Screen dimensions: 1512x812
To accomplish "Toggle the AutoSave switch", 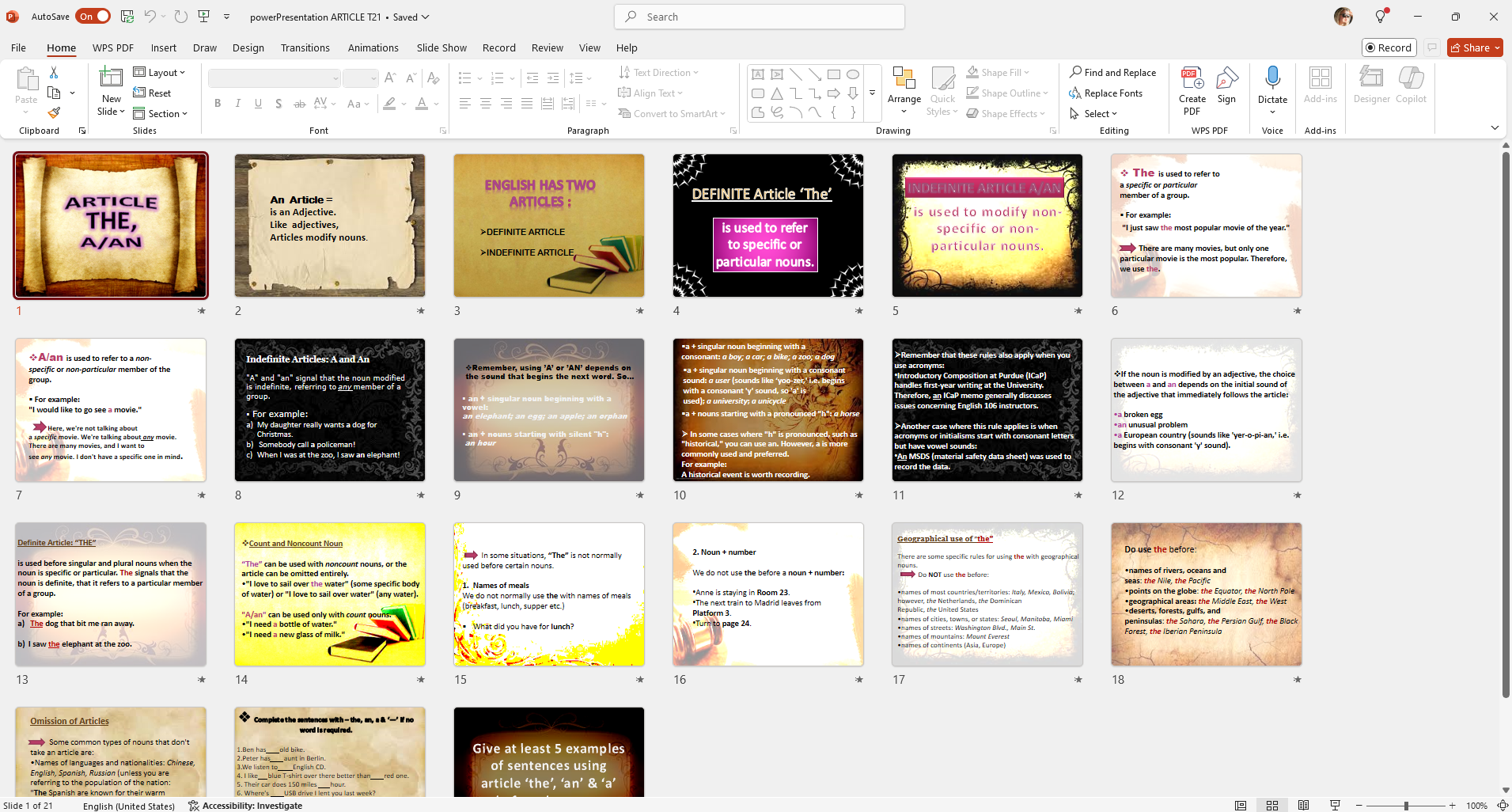I will (x=93, y=17).
